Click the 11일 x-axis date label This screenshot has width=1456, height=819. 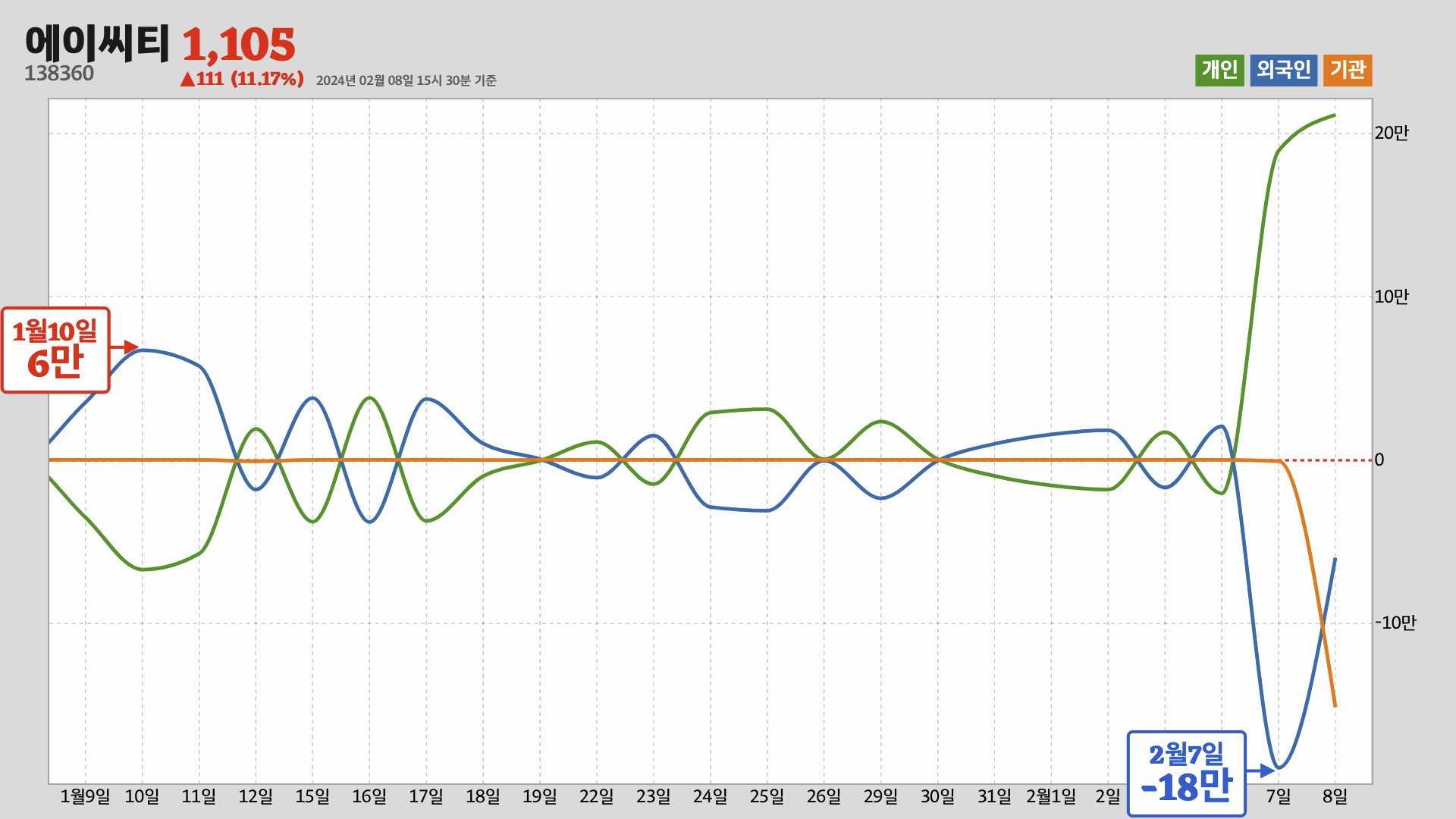[199, 797]
